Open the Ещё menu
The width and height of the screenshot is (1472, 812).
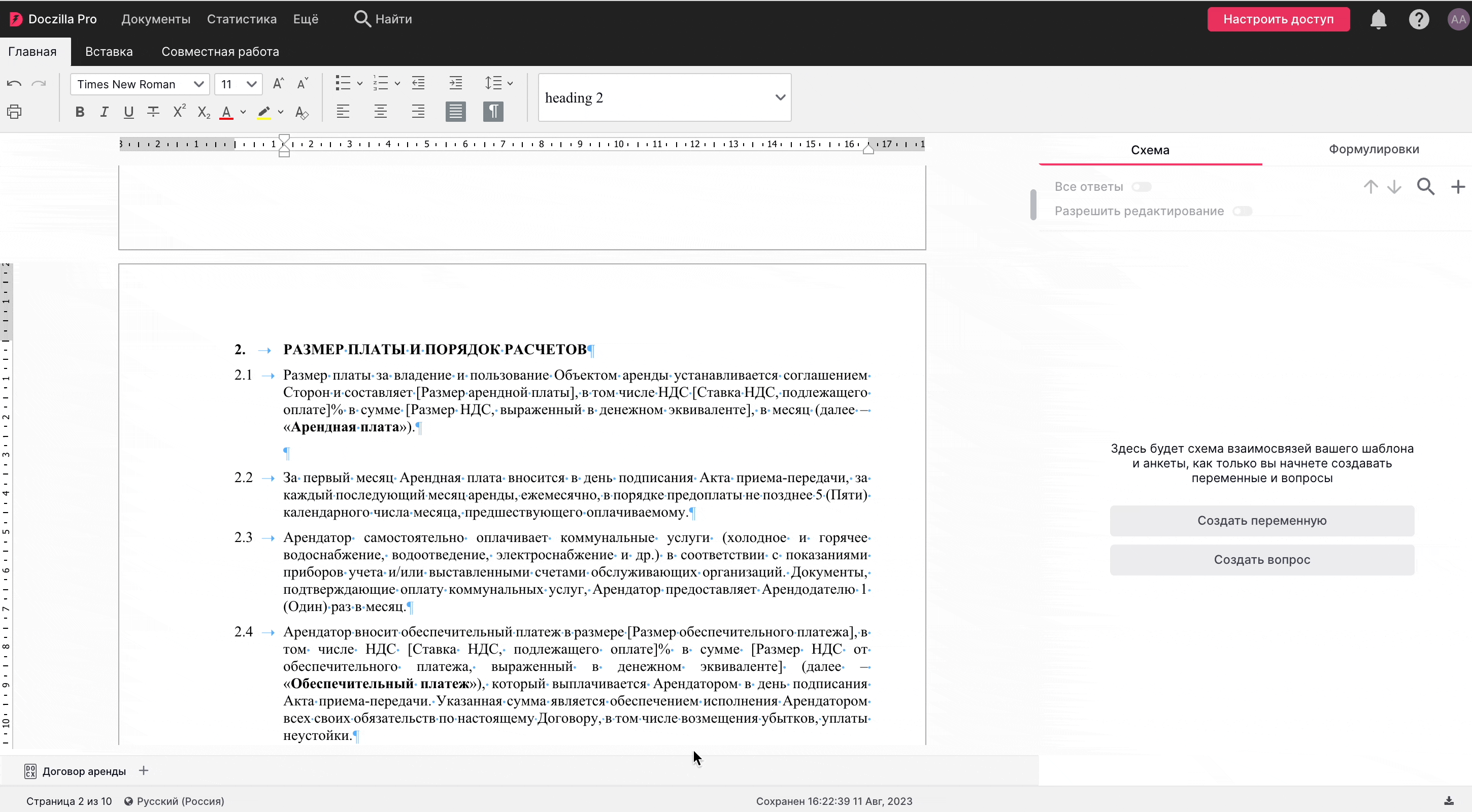(x=306, y=19)
